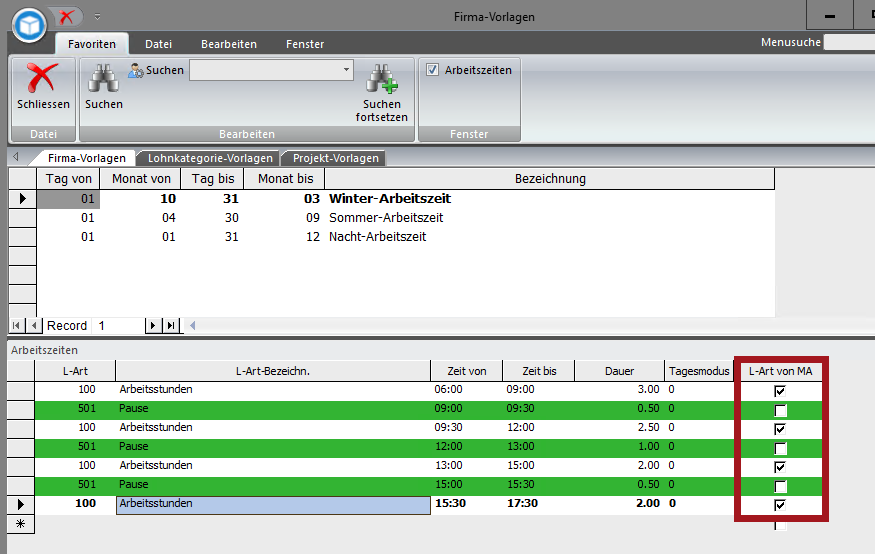Screen dimensions: 875x554
Task: Go to first record navigation button
Action: (16, 325)
